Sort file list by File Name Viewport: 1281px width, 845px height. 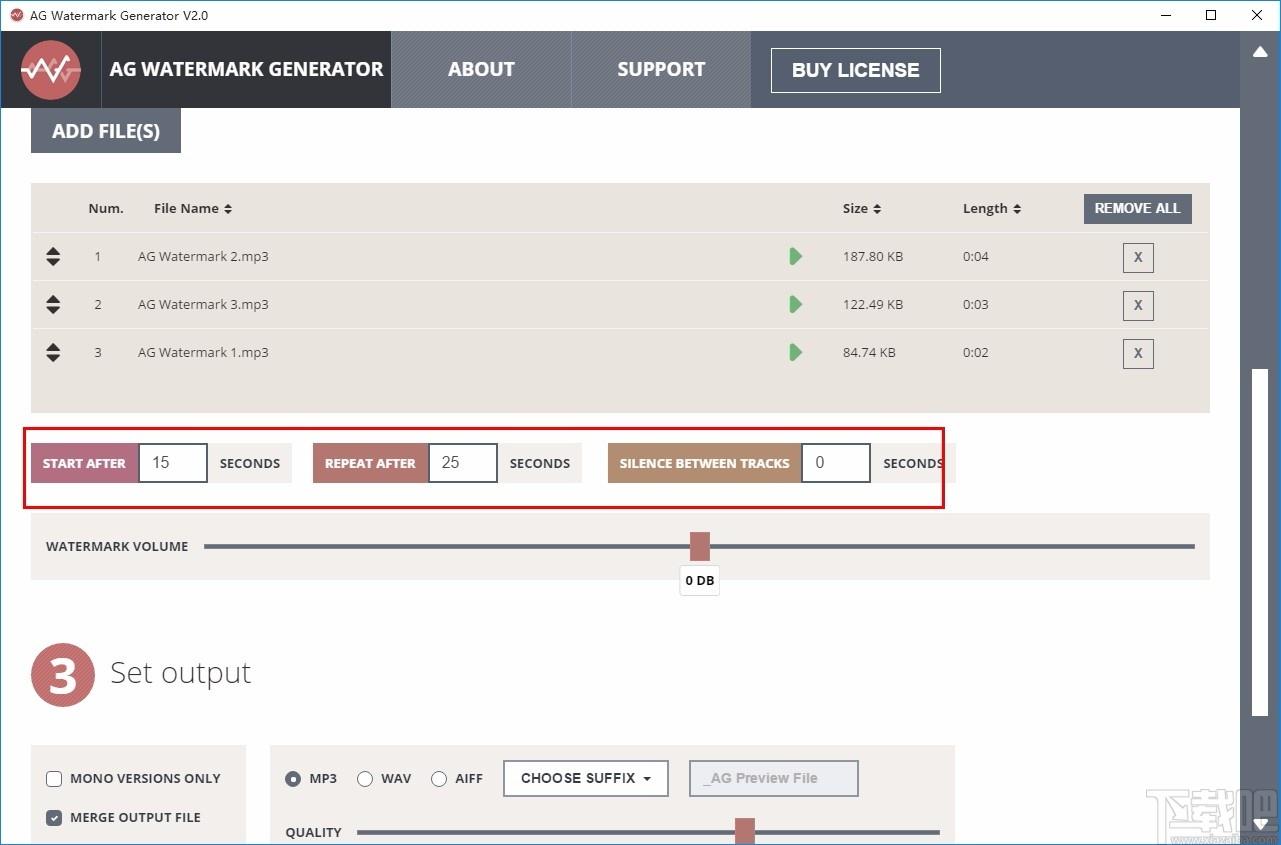(x=193, y=208)
